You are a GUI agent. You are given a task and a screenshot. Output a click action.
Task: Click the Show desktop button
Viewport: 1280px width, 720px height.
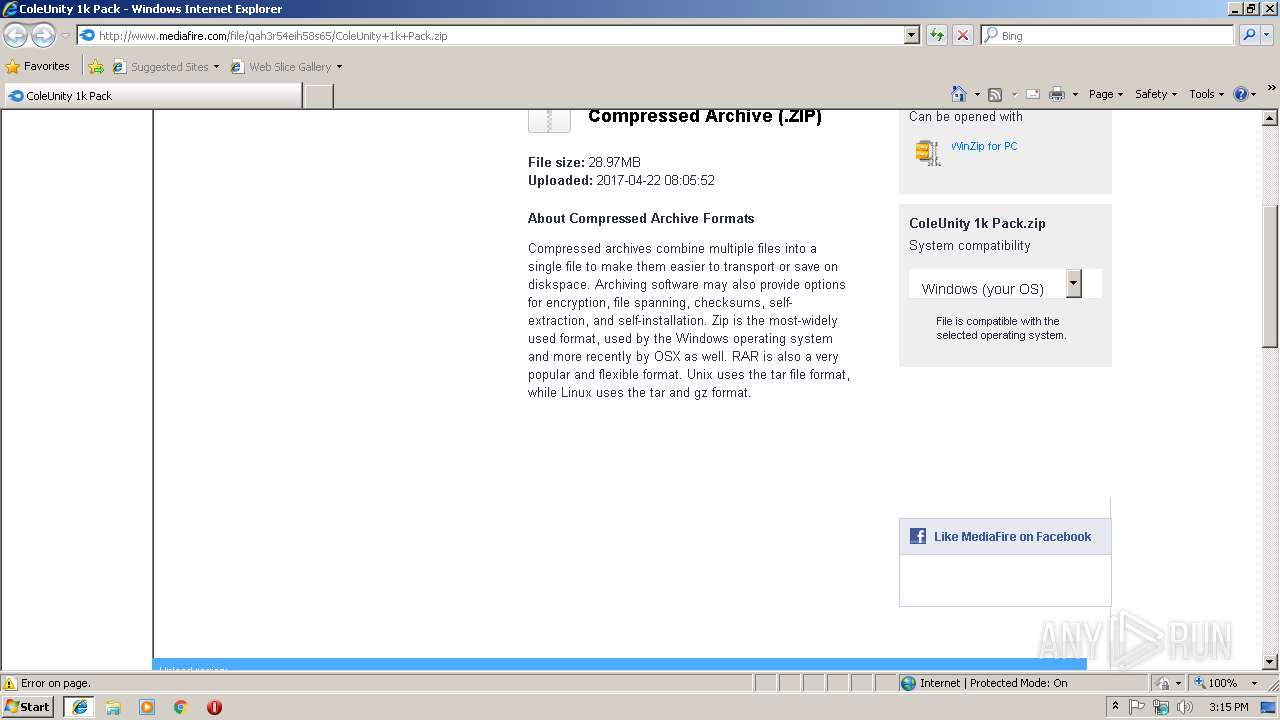[x=1268, y=707]
